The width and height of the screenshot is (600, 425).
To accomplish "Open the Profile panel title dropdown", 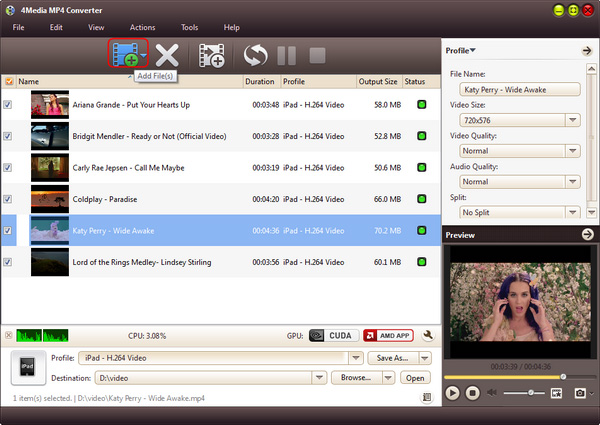I will (461, 50).
